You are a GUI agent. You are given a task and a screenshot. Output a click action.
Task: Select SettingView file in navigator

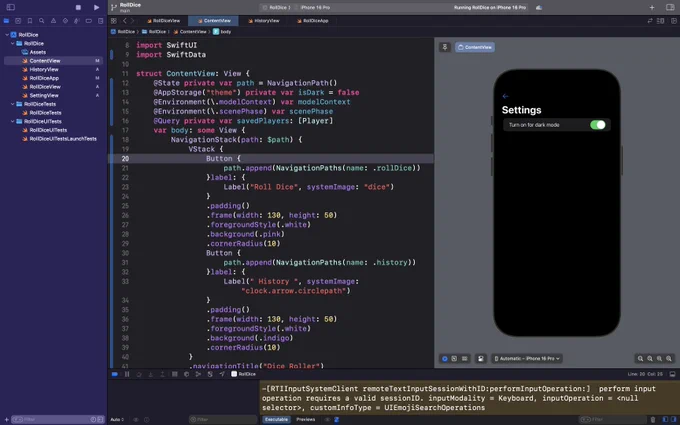coord(44,95)
